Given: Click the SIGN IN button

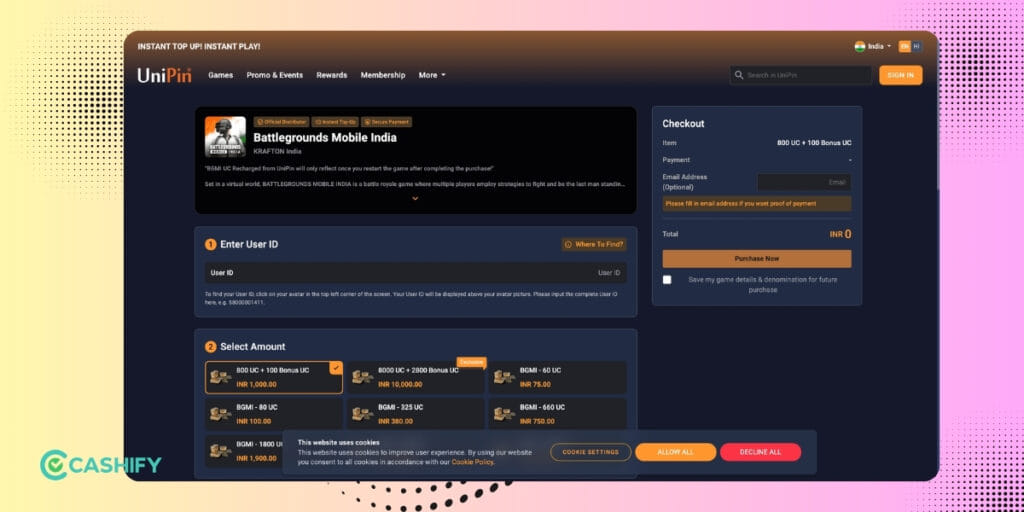Looking at the screenshot, I should [x=901, y=75].
